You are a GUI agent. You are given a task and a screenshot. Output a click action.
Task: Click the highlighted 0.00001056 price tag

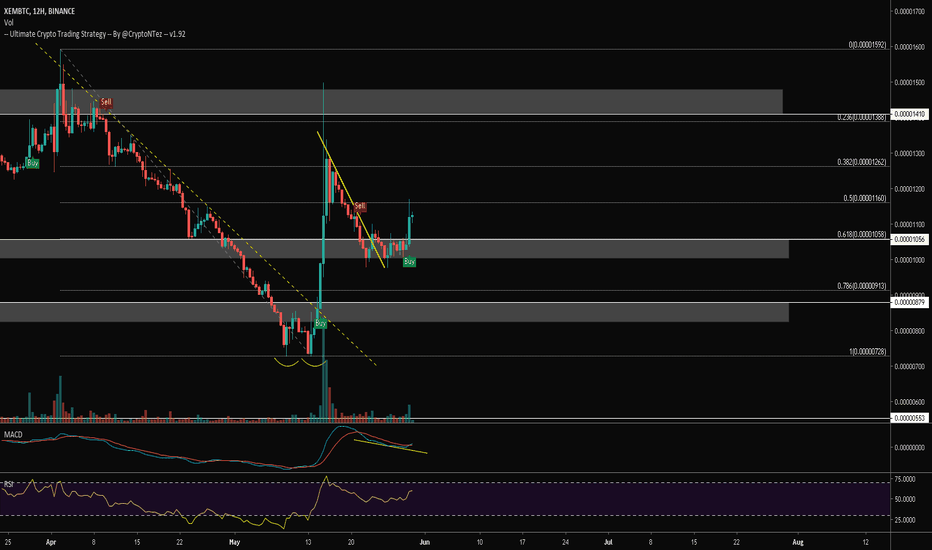910,240
